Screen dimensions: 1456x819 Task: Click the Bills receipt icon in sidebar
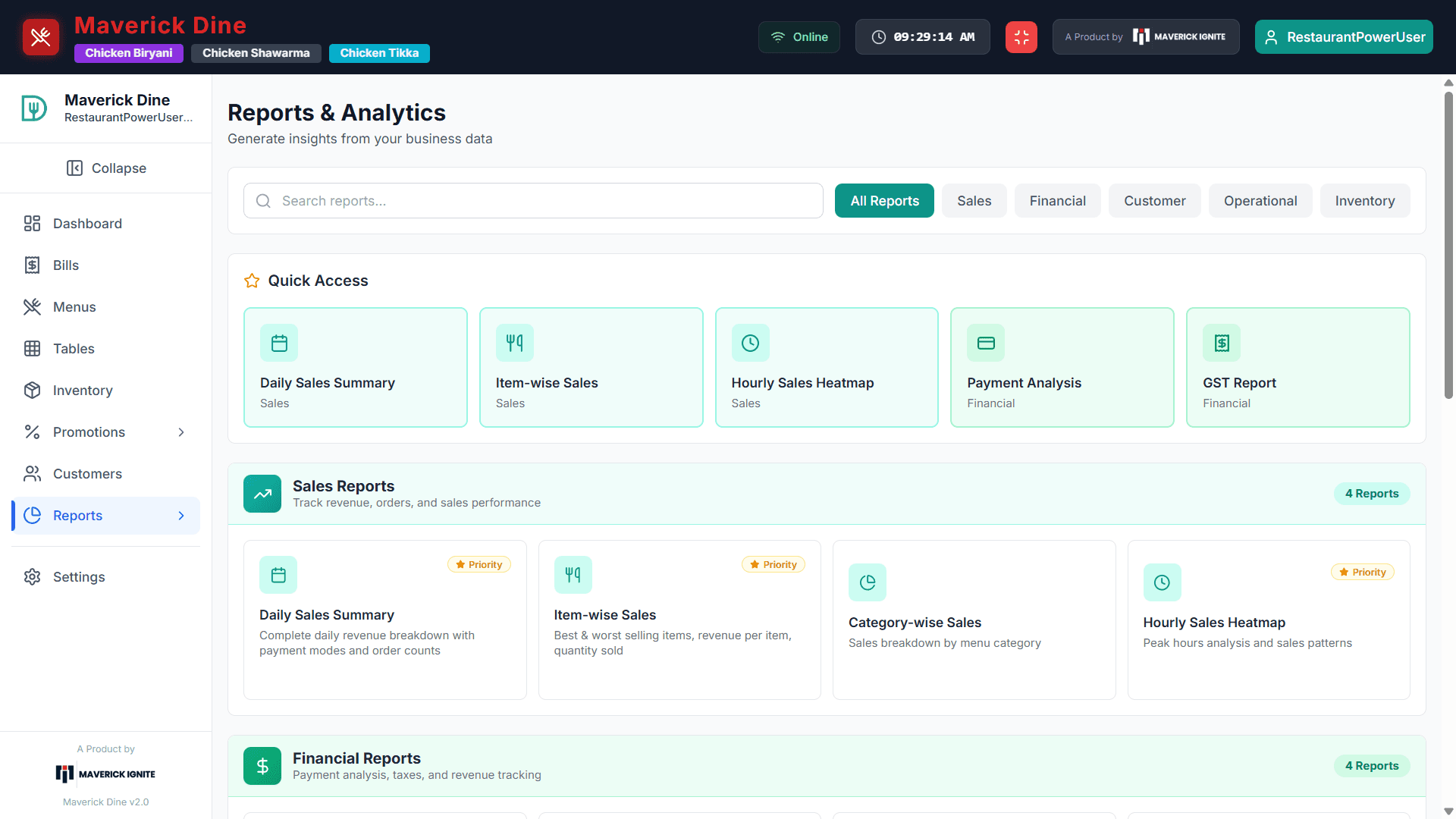click(x=32, y=265)
